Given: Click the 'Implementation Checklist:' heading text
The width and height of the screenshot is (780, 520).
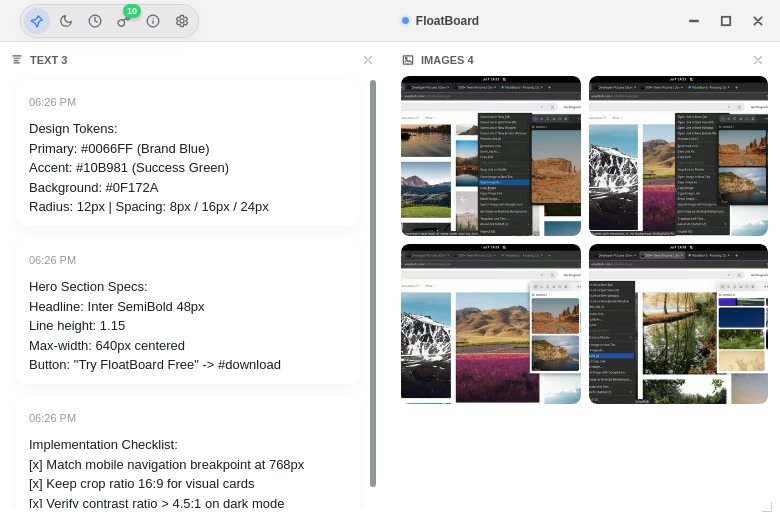Looking at the screenshot, I should pyautogui.click(x=103, y=445).
